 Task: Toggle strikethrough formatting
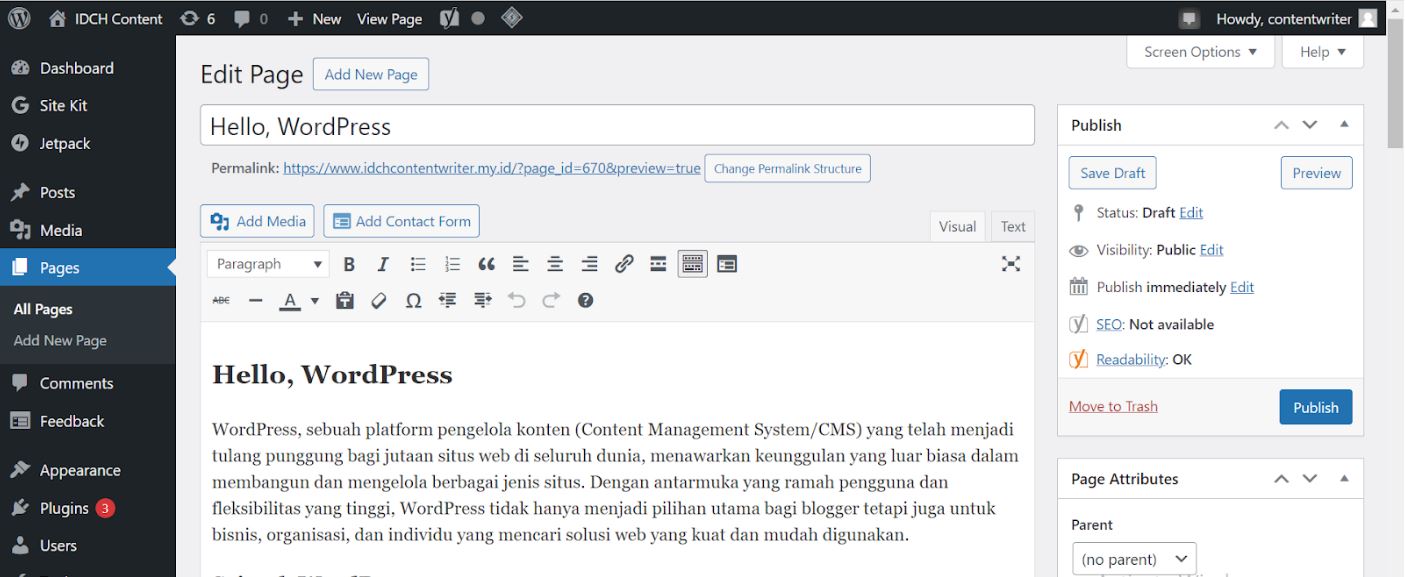221,300
